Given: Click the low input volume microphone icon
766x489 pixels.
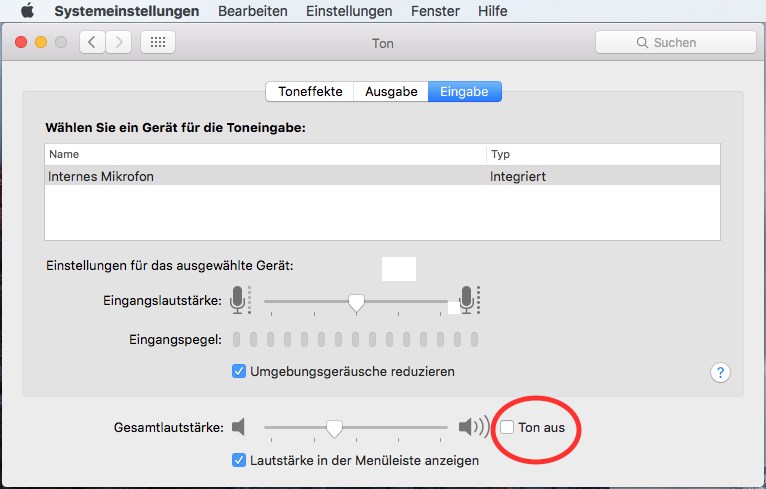Looking at the screenshot, I should point(238,300).
